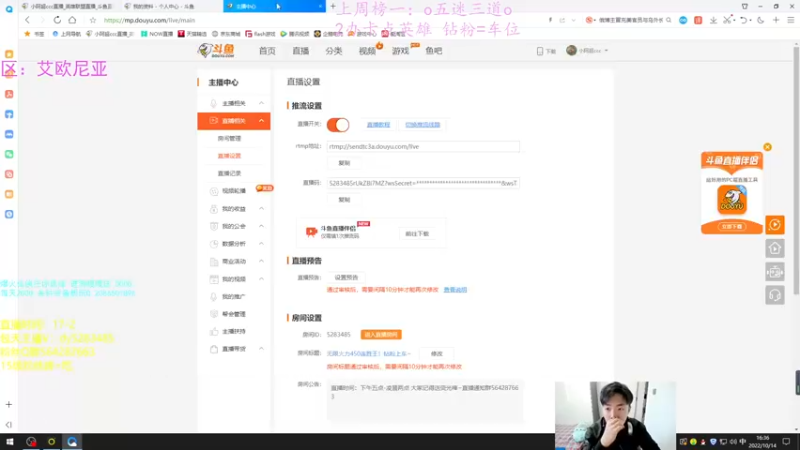
Task: Expand 商业活动 sidebar chevron
Action: tap(261, 261)
